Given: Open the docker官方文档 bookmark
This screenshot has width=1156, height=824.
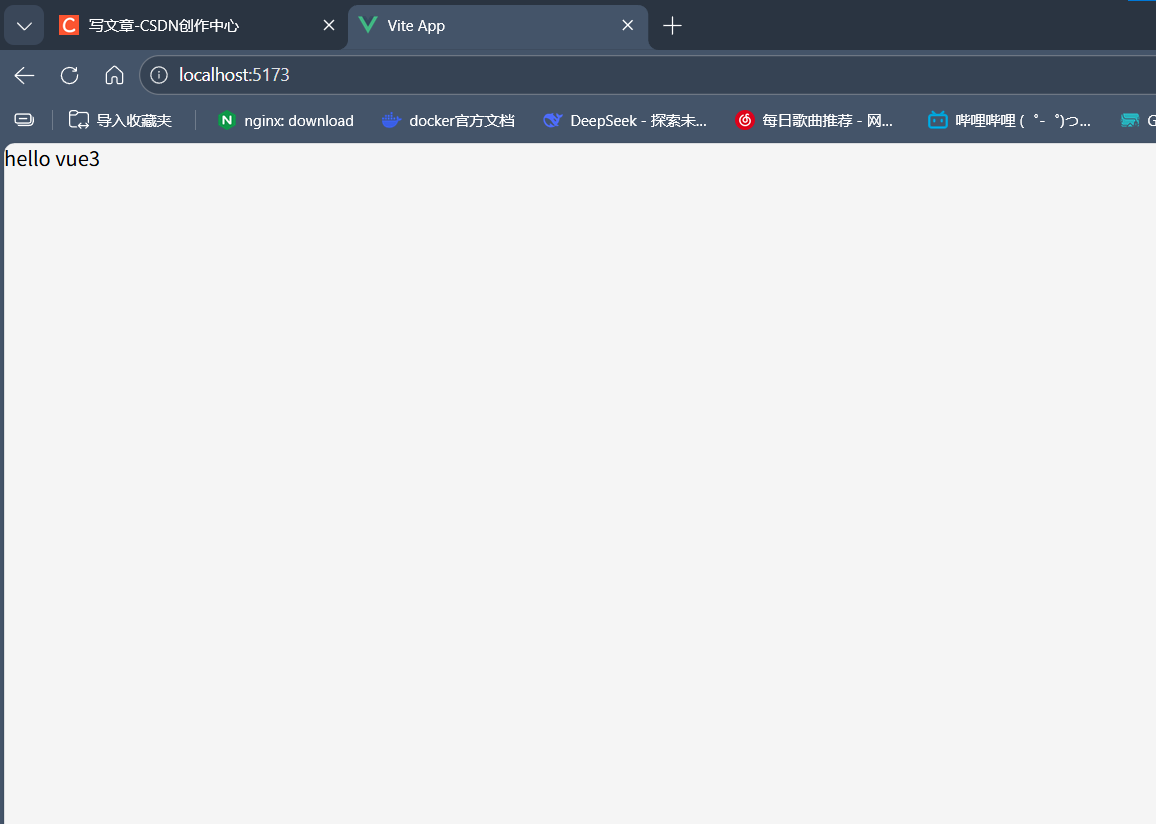Looking at the screenshot, I should pyautogui.click(x=448, y=120).
